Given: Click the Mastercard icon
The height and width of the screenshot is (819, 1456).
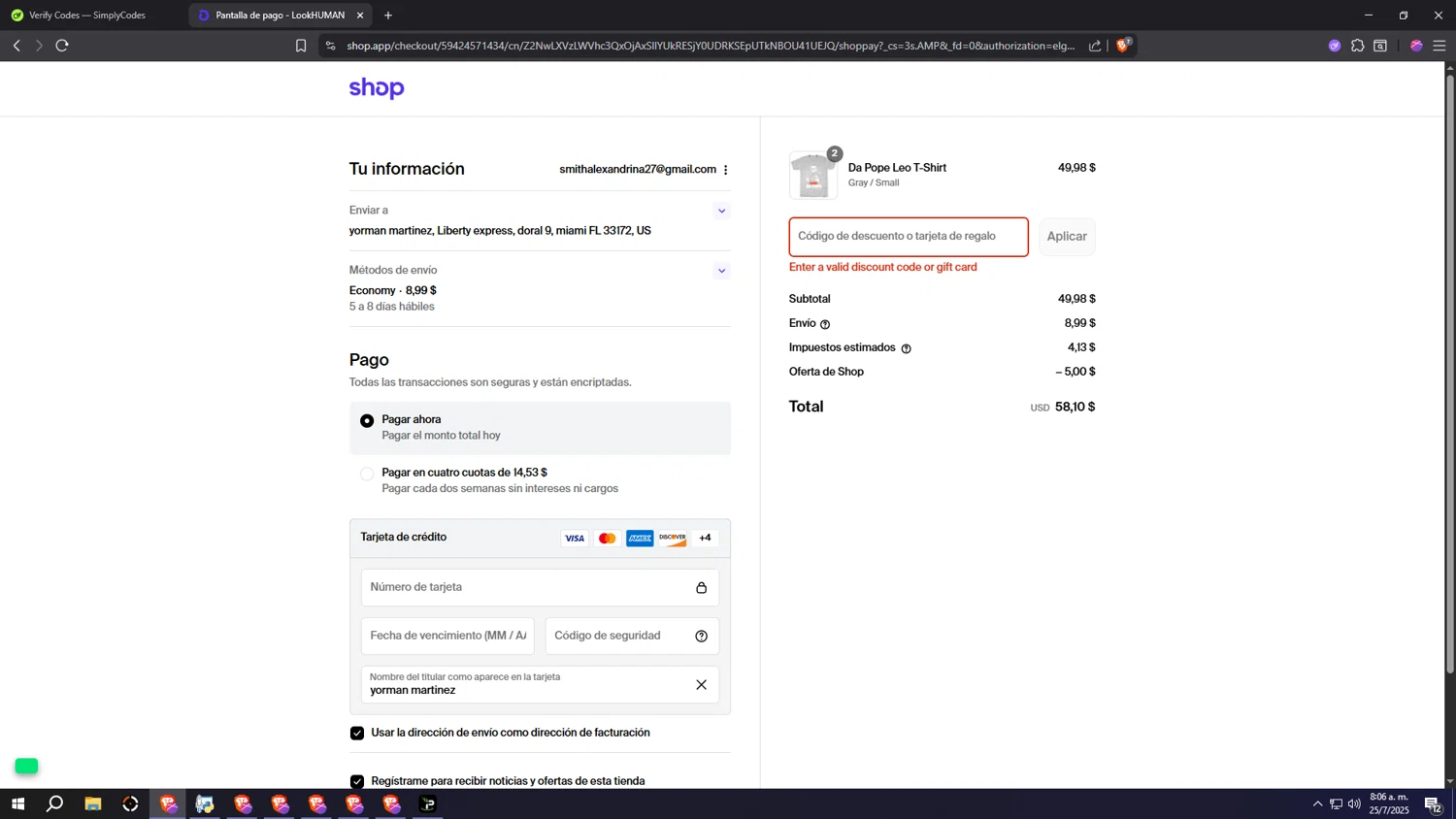Looking at the screenshot, I should [x=608, y=539].
